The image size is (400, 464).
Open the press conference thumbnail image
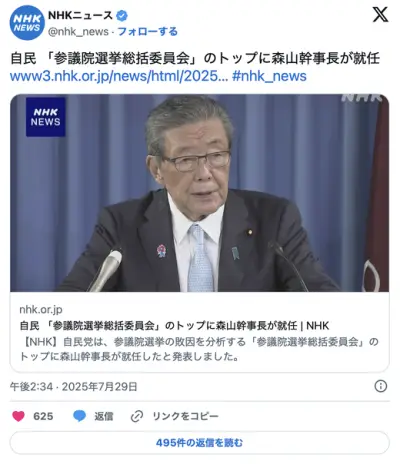199,193
